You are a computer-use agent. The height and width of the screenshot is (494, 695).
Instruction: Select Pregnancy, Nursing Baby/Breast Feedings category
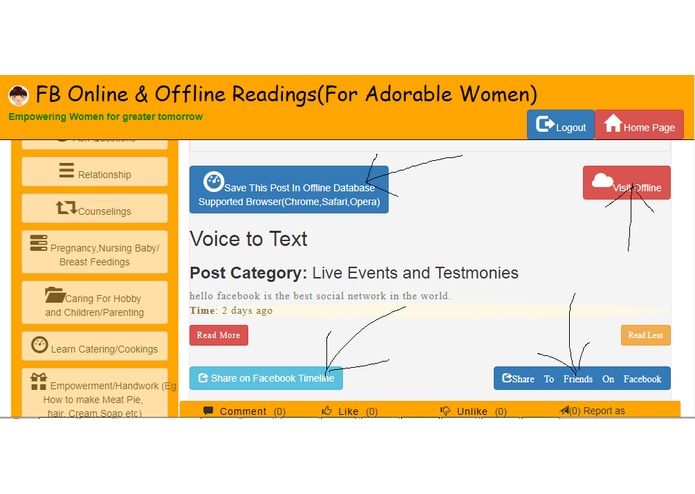(95, 252)
